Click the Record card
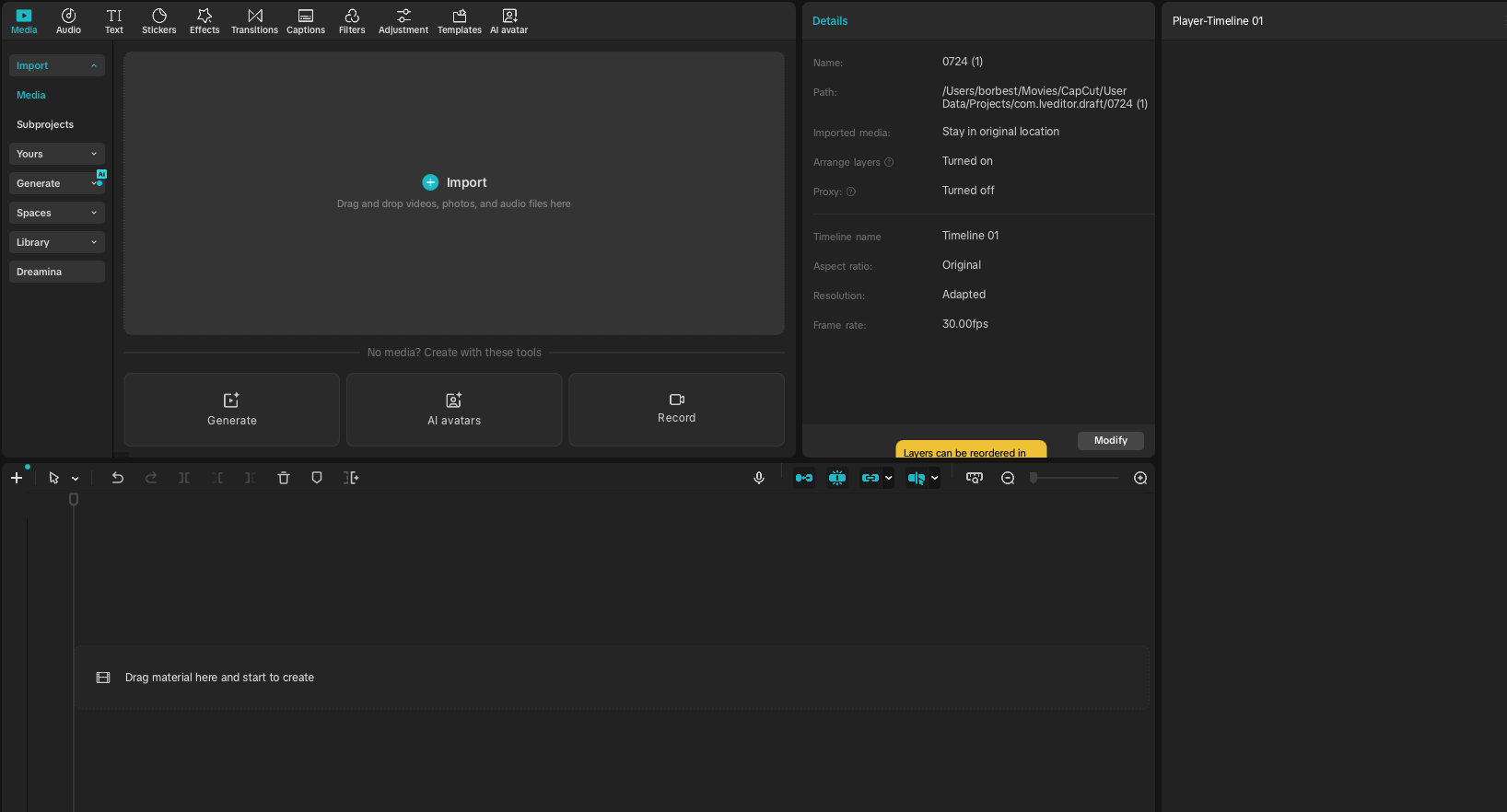 677,410
